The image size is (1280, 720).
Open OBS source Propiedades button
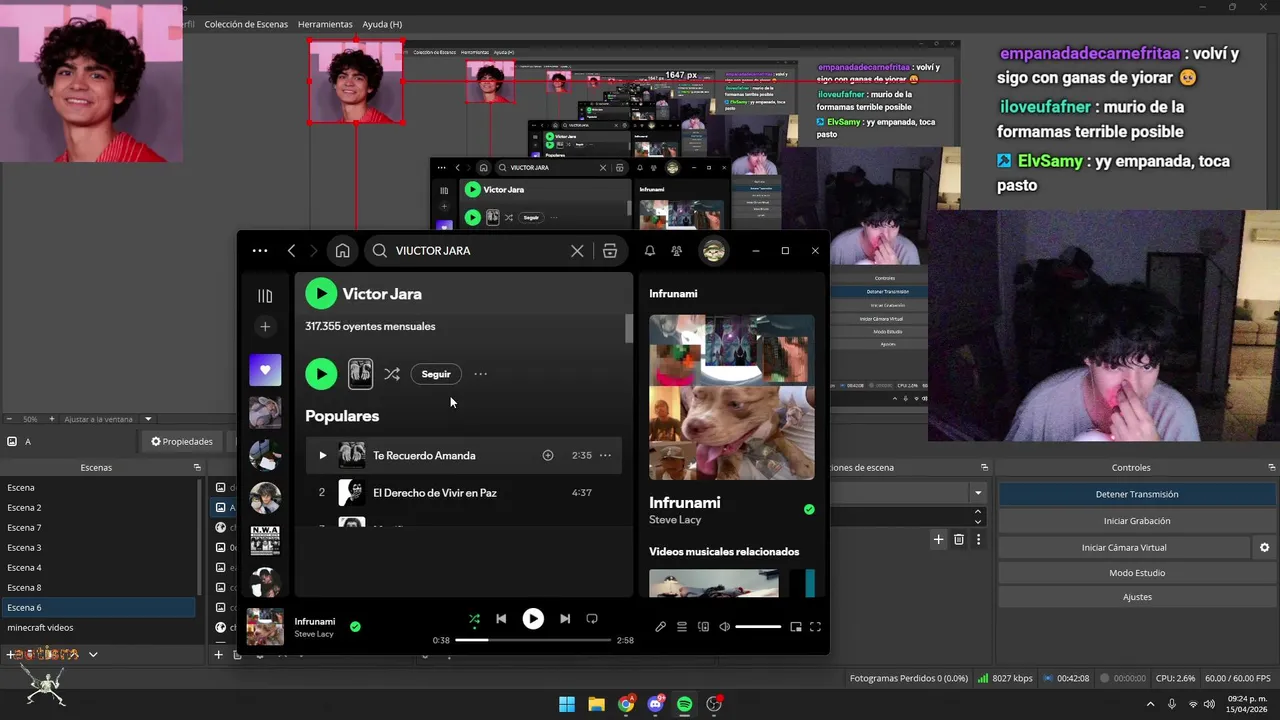pos(182,441)
